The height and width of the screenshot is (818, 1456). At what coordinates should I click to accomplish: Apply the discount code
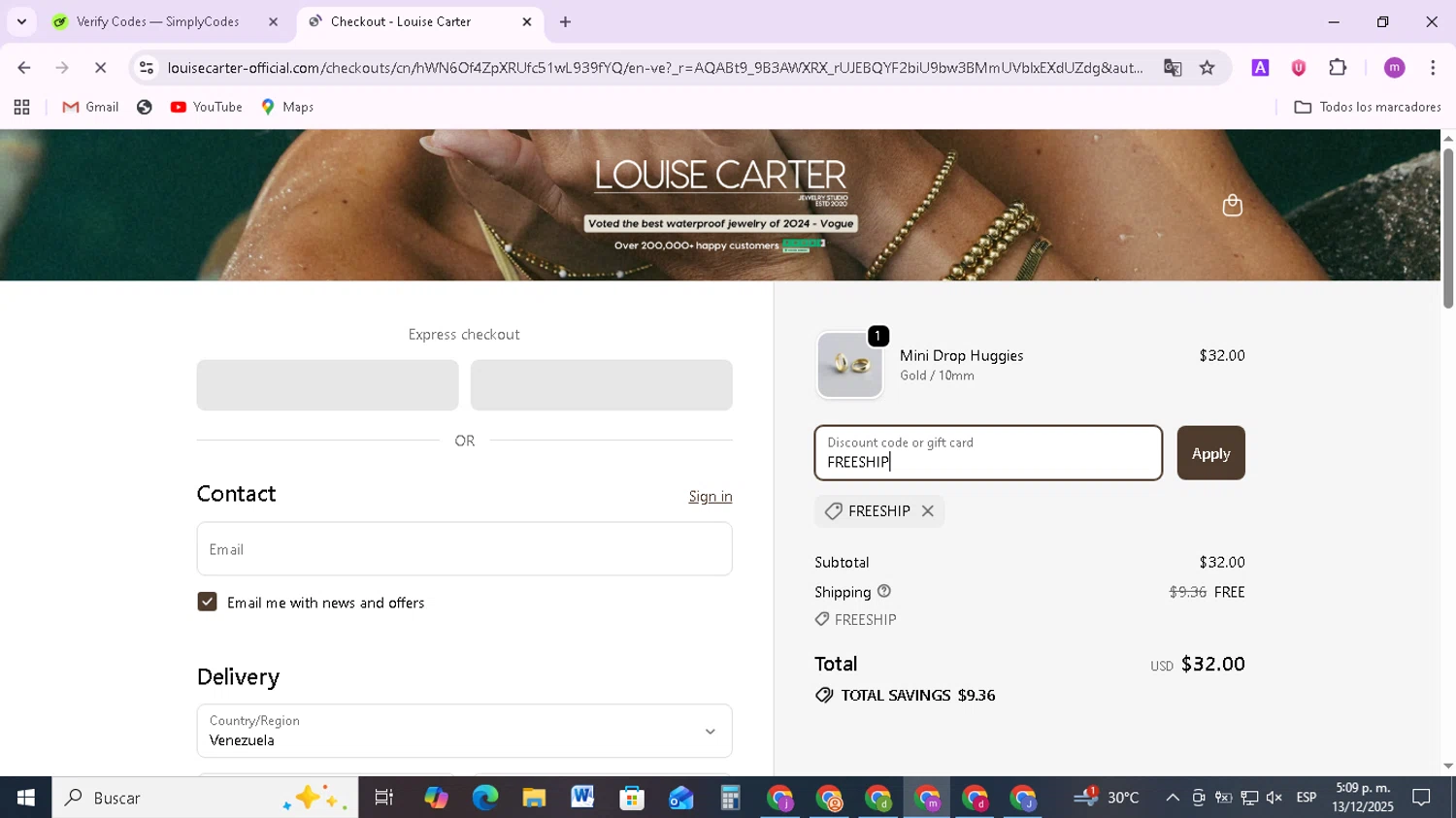coord(1210,453)
